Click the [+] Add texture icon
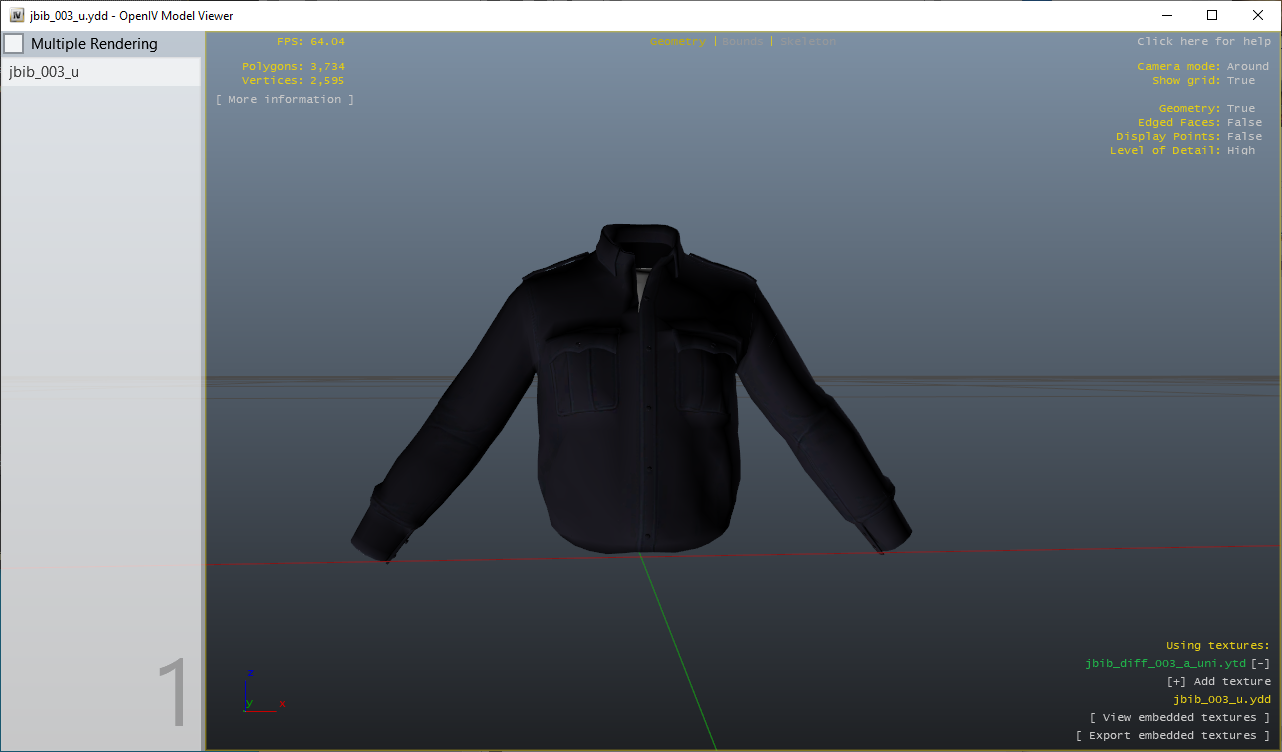This screenshot has height=752, width=1282. (1176, 681)
